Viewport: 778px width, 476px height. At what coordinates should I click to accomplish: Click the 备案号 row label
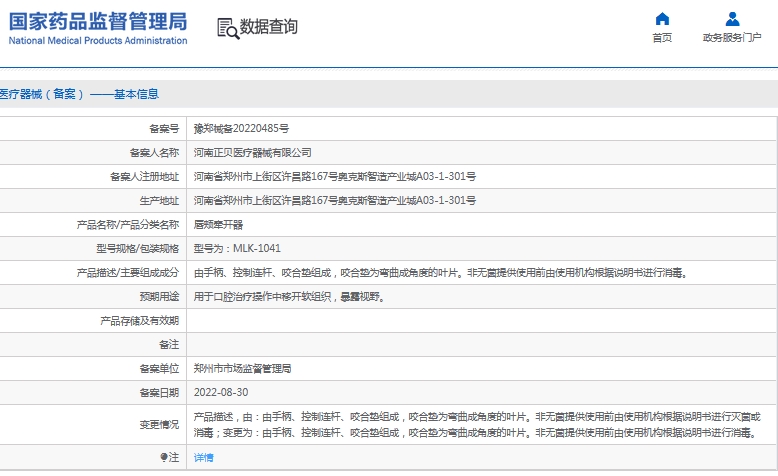pos(164,129)
